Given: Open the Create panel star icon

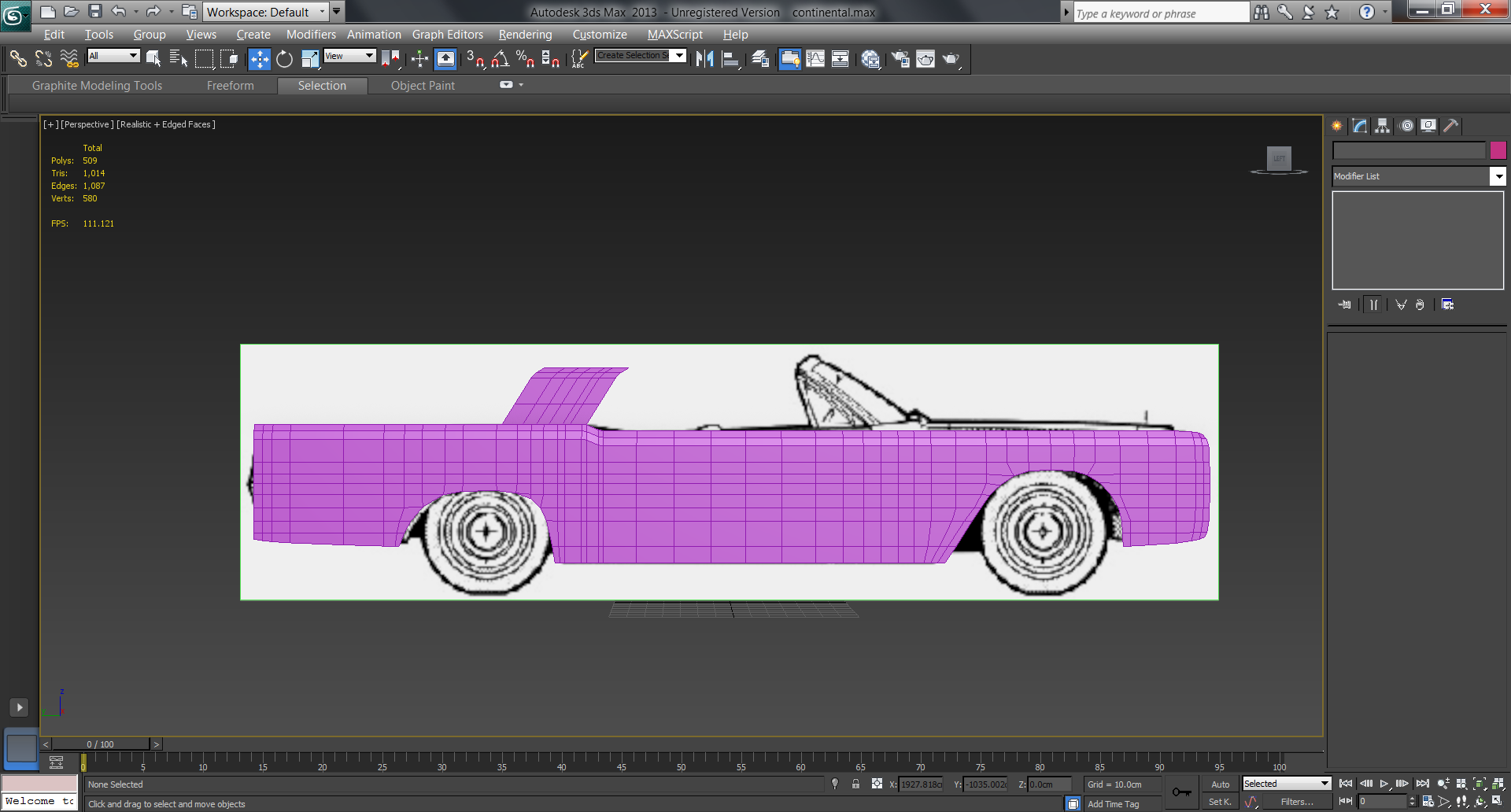Looking at the screenshot, I should coord(1337,126).
